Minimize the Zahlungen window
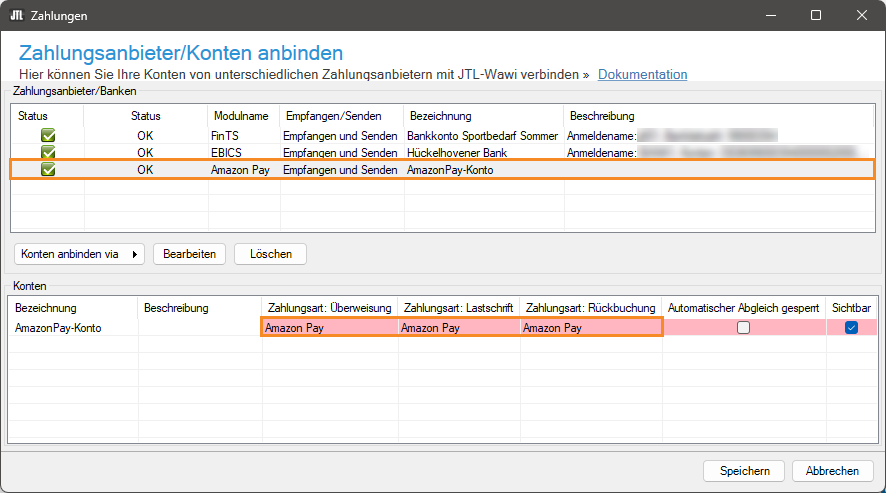Screen dimensions: 886x493 point(770,16)
